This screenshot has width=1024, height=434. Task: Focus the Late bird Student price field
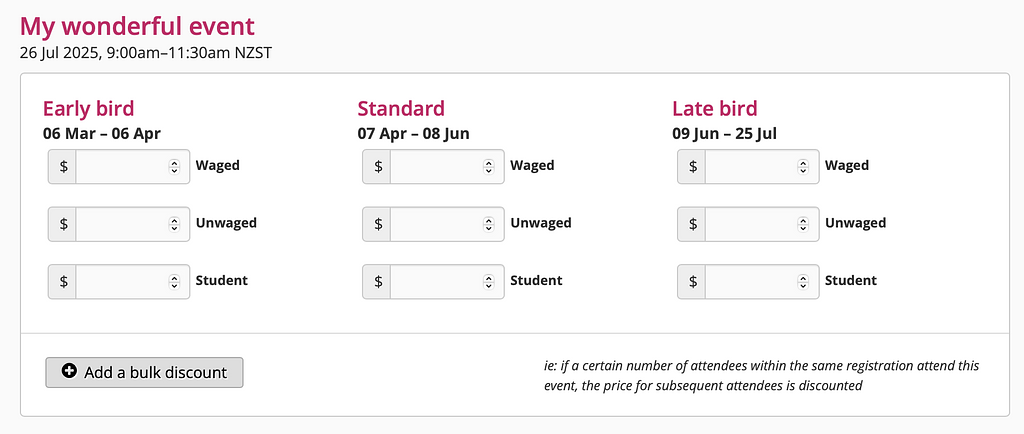[x=762, y=281]
